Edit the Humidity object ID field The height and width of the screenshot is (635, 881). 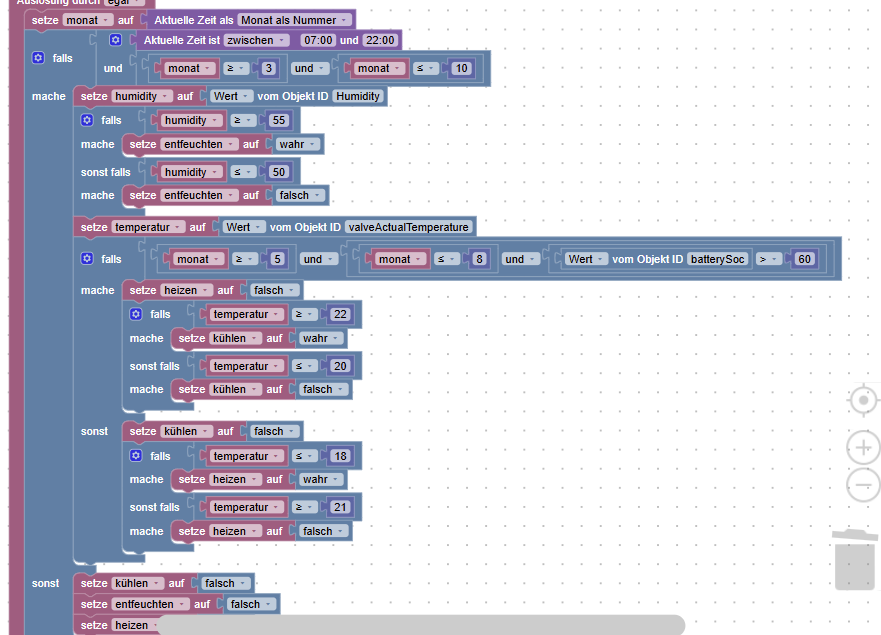[x=358, y=96]
